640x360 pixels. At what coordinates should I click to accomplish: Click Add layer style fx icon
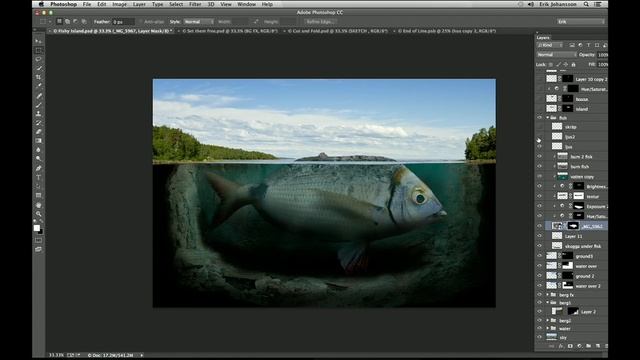561,346
